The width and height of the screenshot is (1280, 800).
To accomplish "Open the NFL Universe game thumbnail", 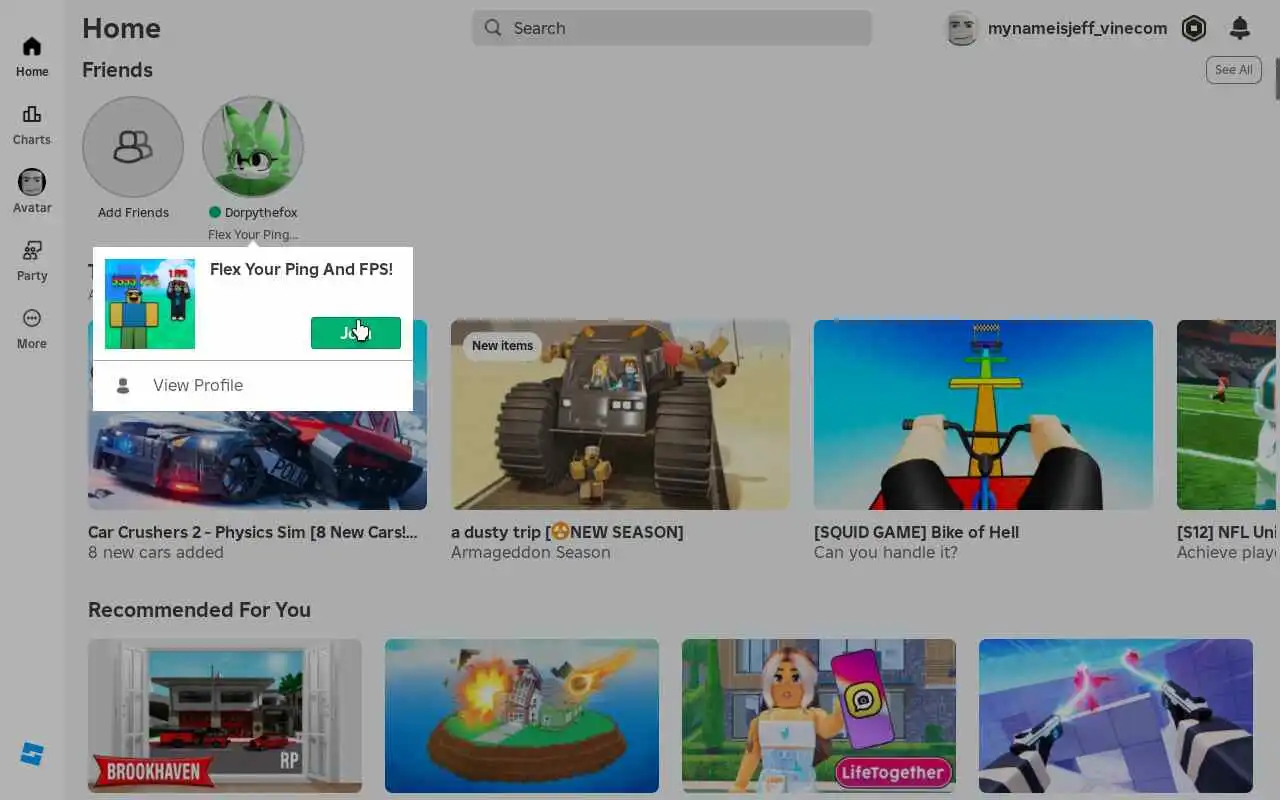I will point(1227,415).
